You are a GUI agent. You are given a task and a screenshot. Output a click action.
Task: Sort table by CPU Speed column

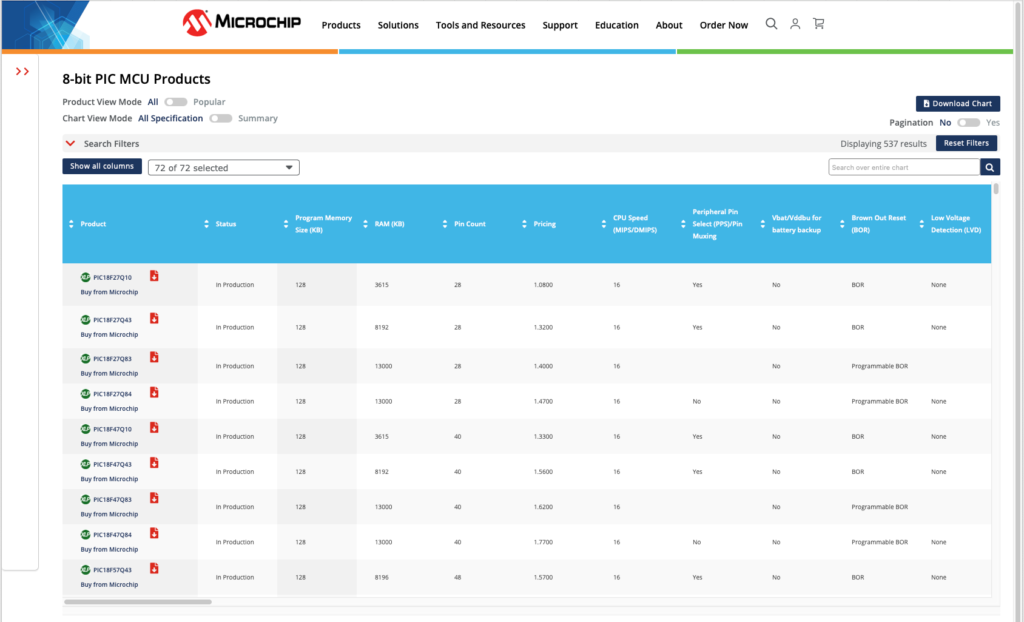point(603,224)
